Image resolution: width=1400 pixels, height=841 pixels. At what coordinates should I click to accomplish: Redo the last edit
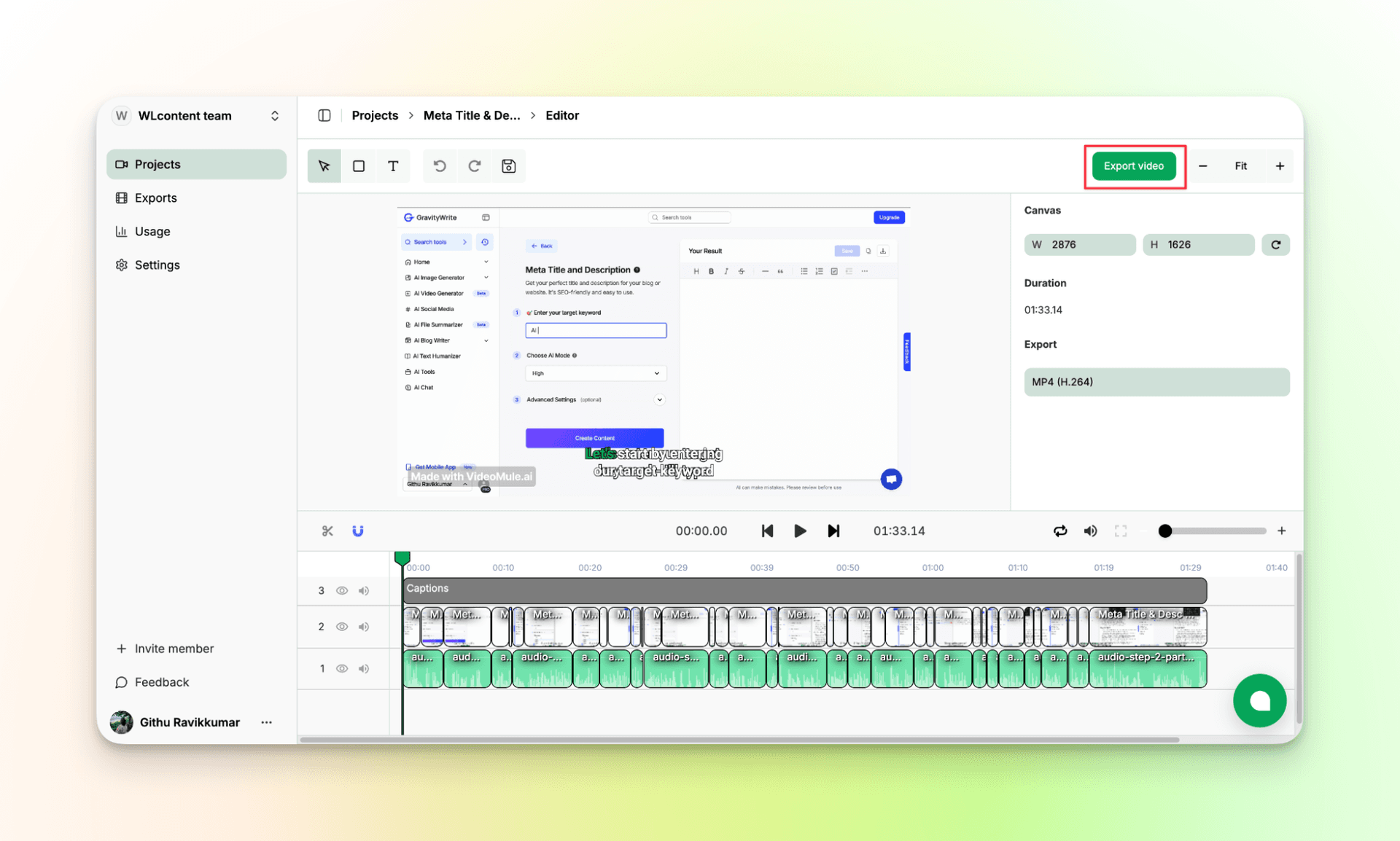475,165
